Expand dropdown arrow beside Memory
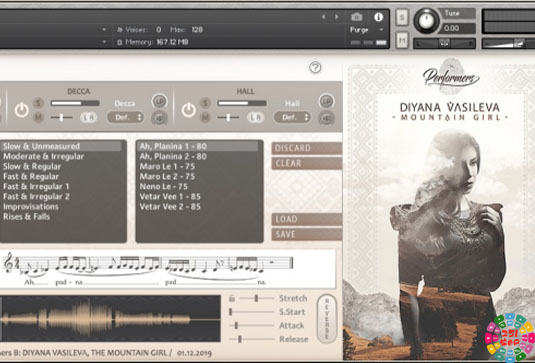Screen dimensions: 535x363 click(x=104, y=42)
